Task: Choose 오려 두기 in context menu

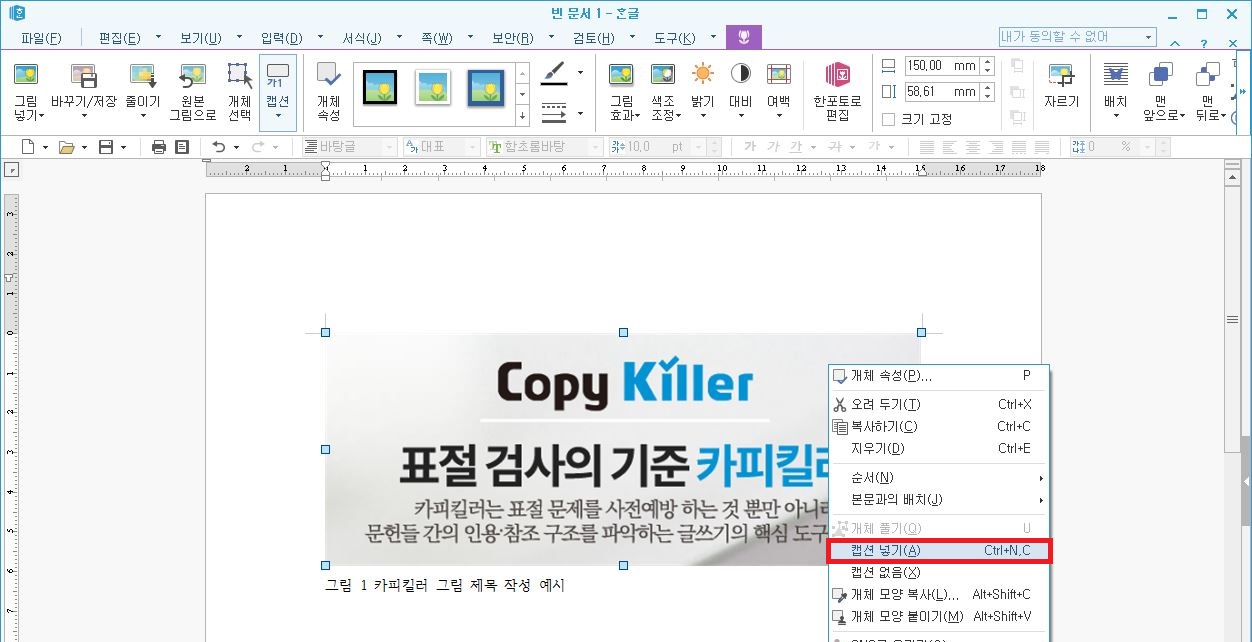Action: 939,404
